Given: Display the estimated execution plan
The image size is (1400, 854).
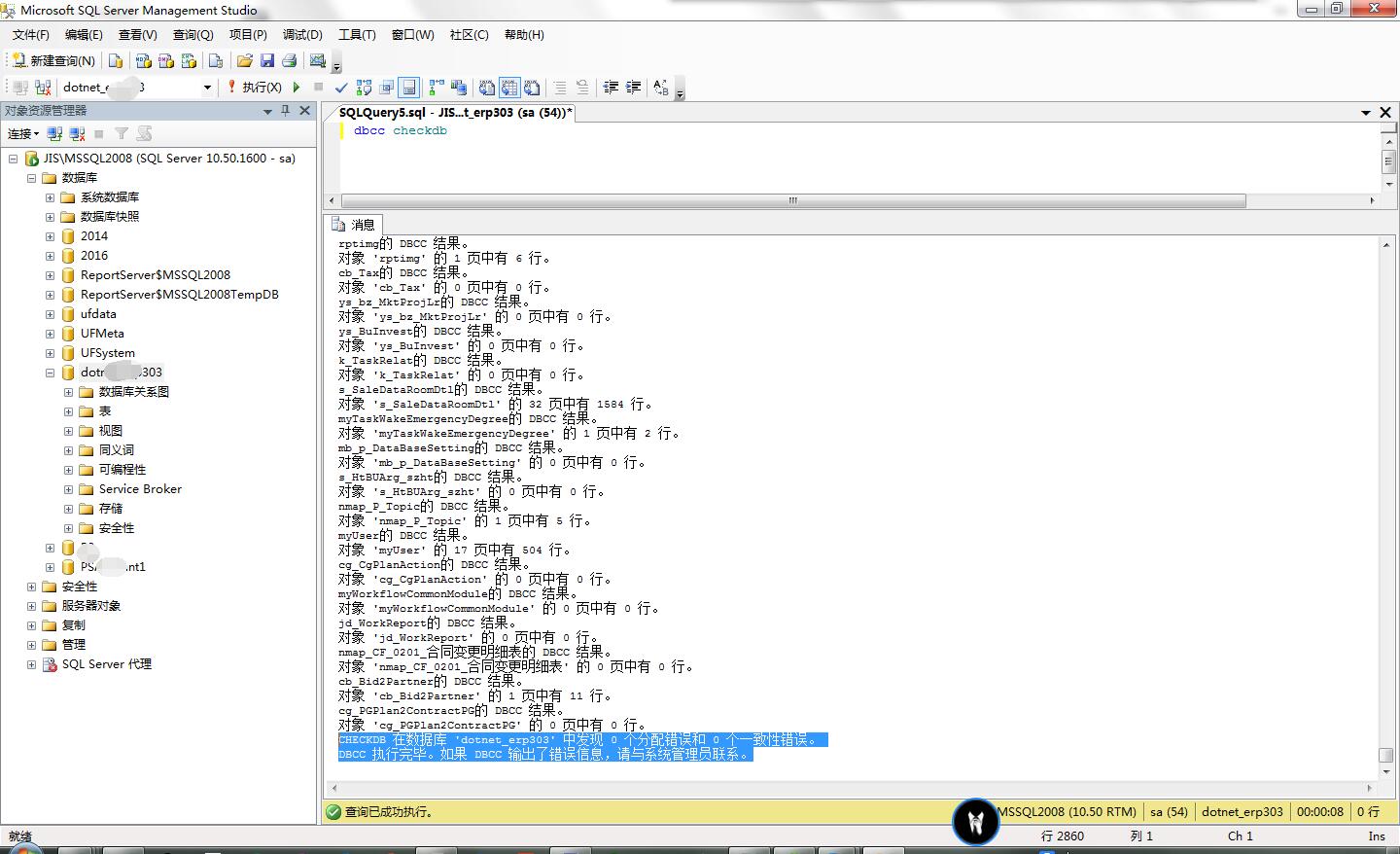Looking at the screenshot, I should 364,87.
